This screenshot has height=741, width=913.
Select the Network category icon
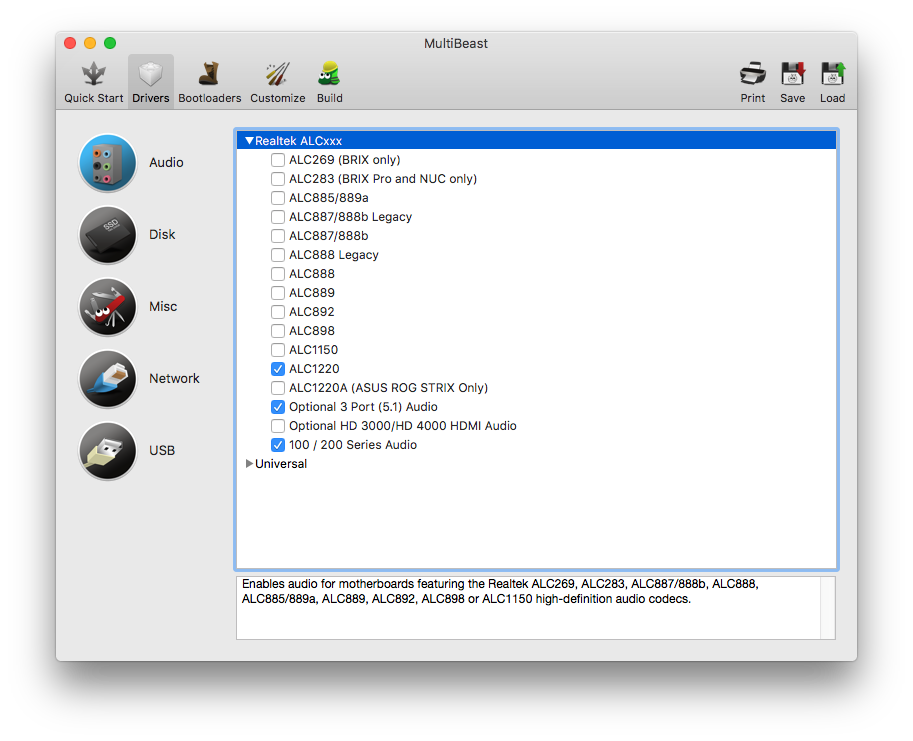click(x=108, y=379)
